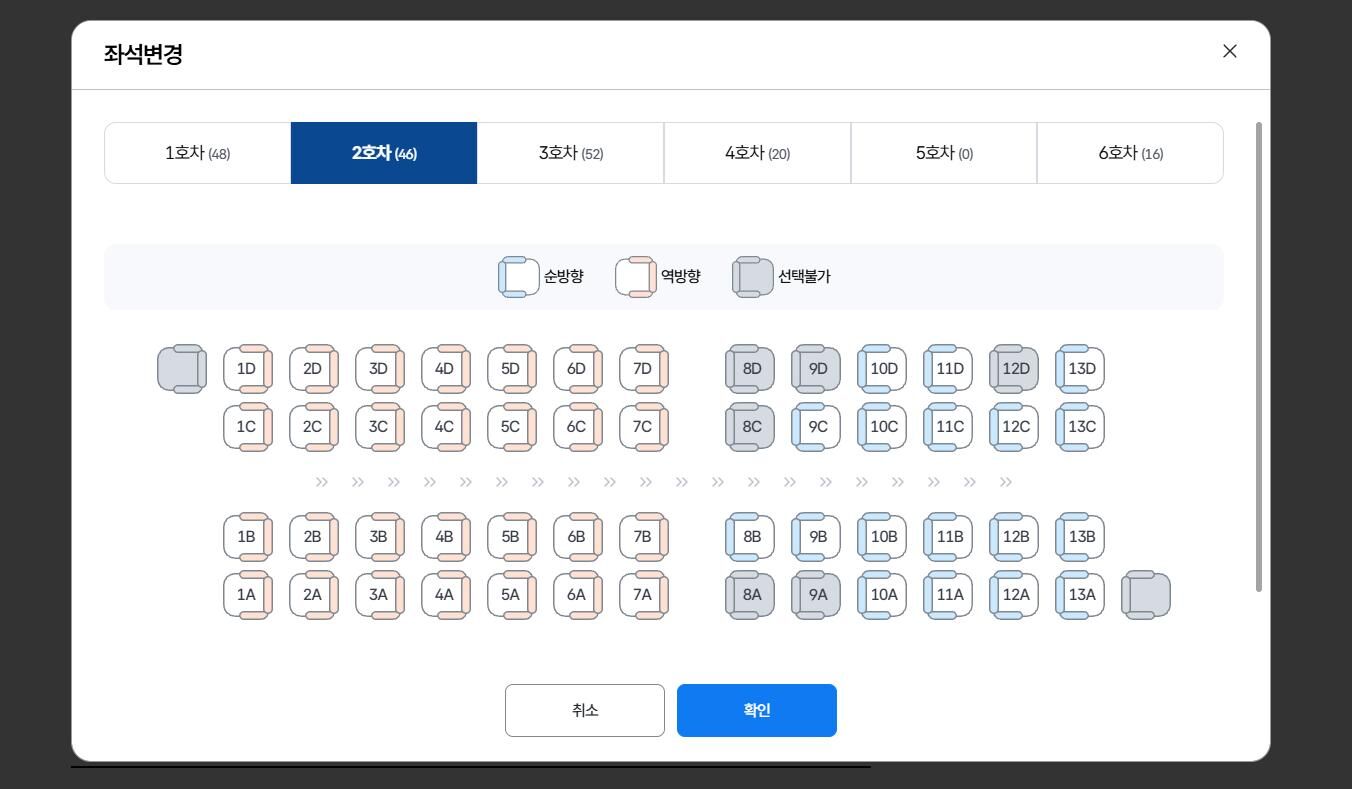Screen dimensions: 1352x789
Task: Pick seat 3C
Action: 379,427
